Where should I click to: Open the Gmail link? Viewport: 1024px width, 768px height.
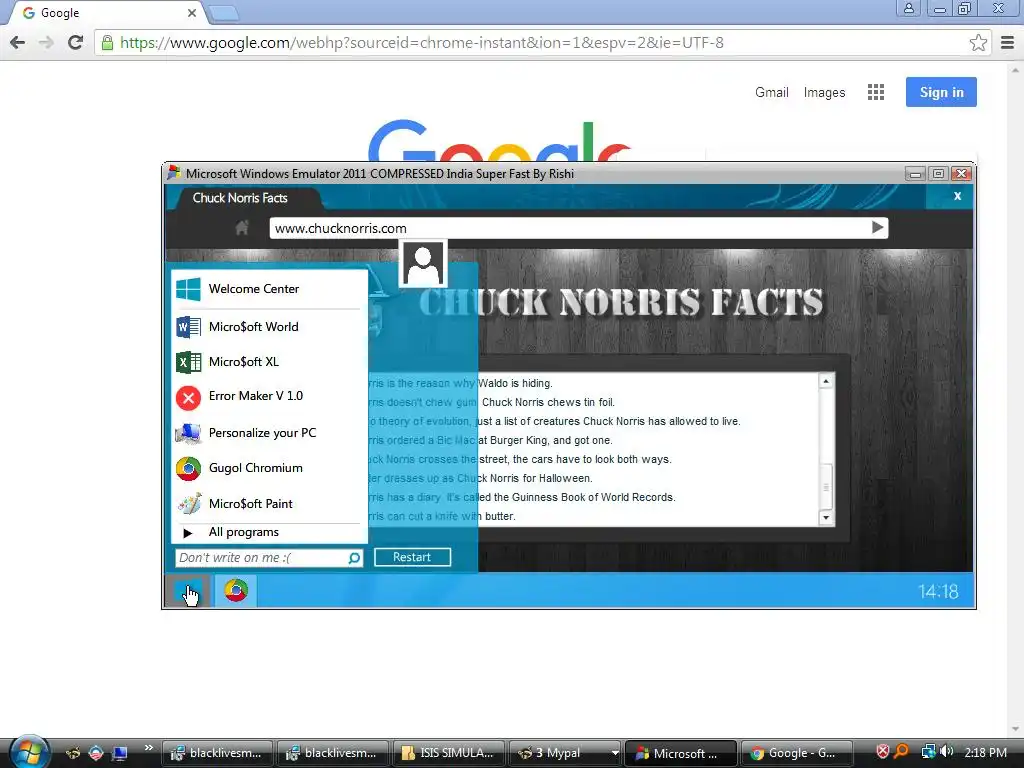coord(772,92)
